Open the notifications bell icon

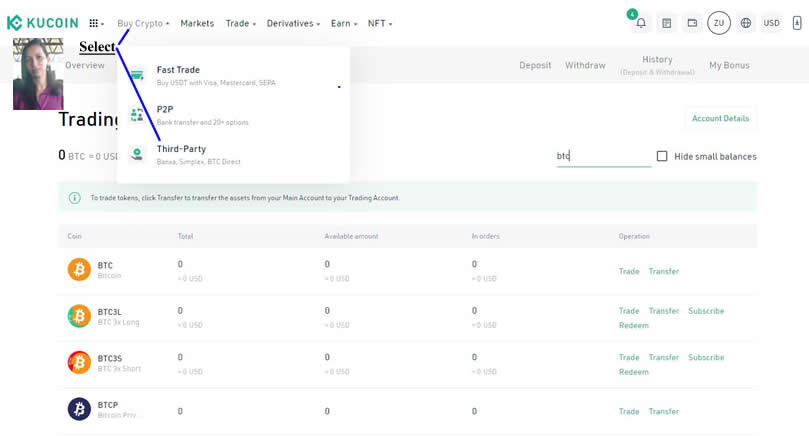641,23
